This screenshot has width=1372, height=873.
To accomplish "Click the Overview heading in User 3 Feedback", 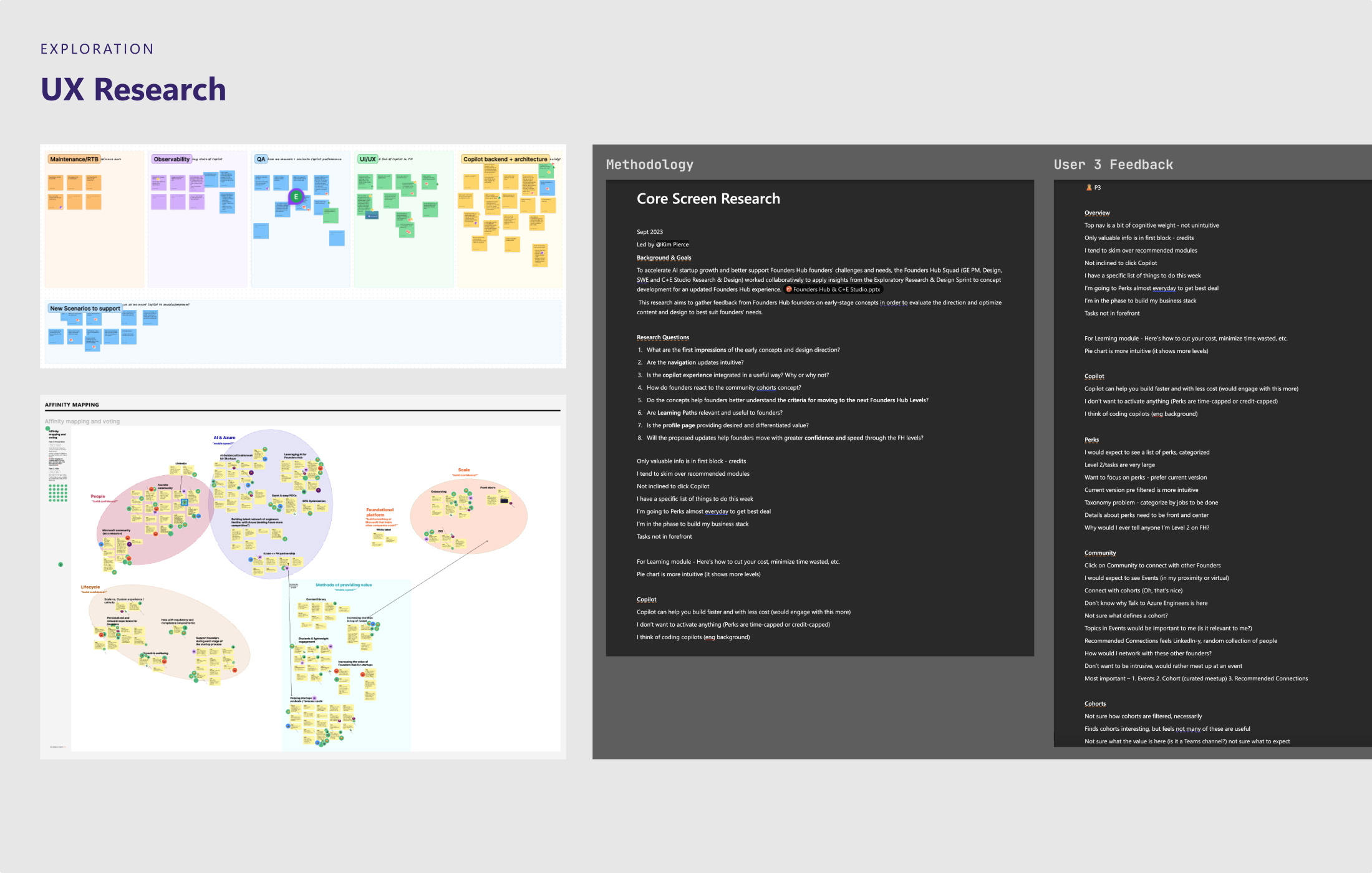I will pyautogui.click(x=1097, y=213).
